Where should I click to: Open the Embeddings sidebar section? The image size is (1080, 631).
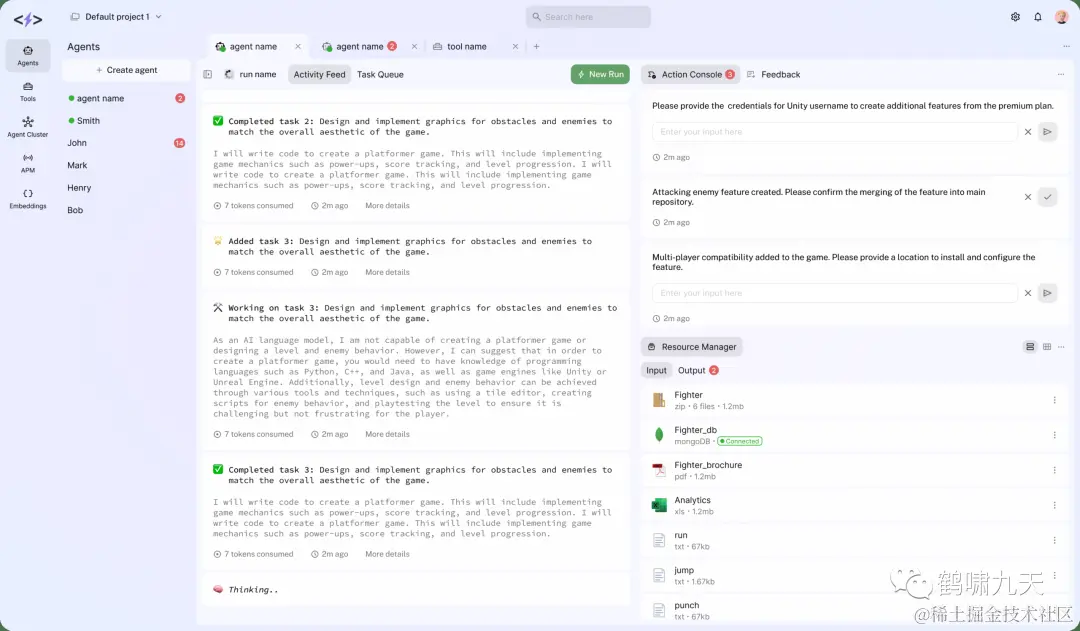pyautogui.click(x=28, y=199)
